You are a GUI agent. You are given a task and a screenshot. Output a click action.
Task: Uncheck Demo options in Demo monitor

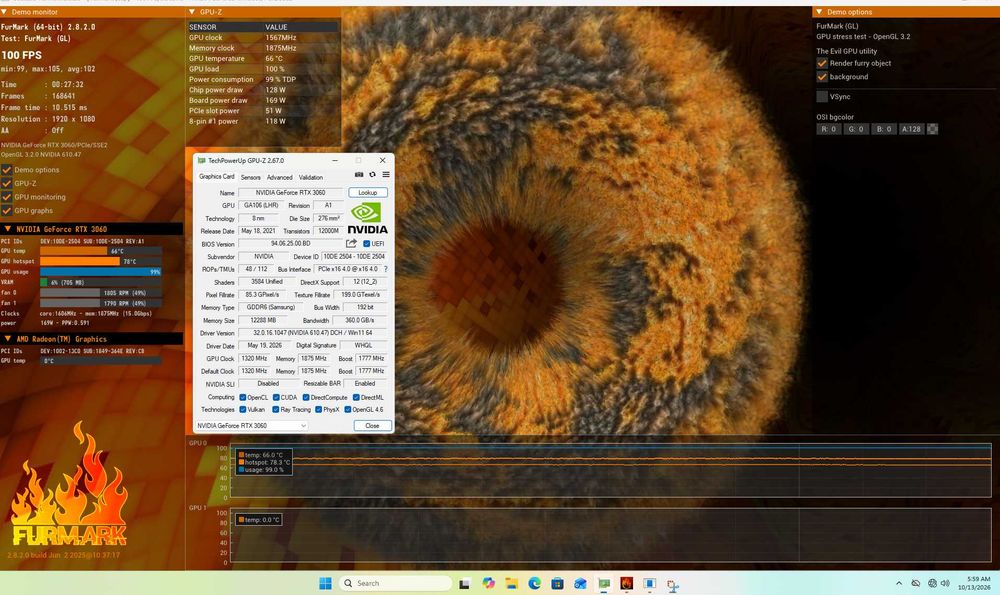6,170
